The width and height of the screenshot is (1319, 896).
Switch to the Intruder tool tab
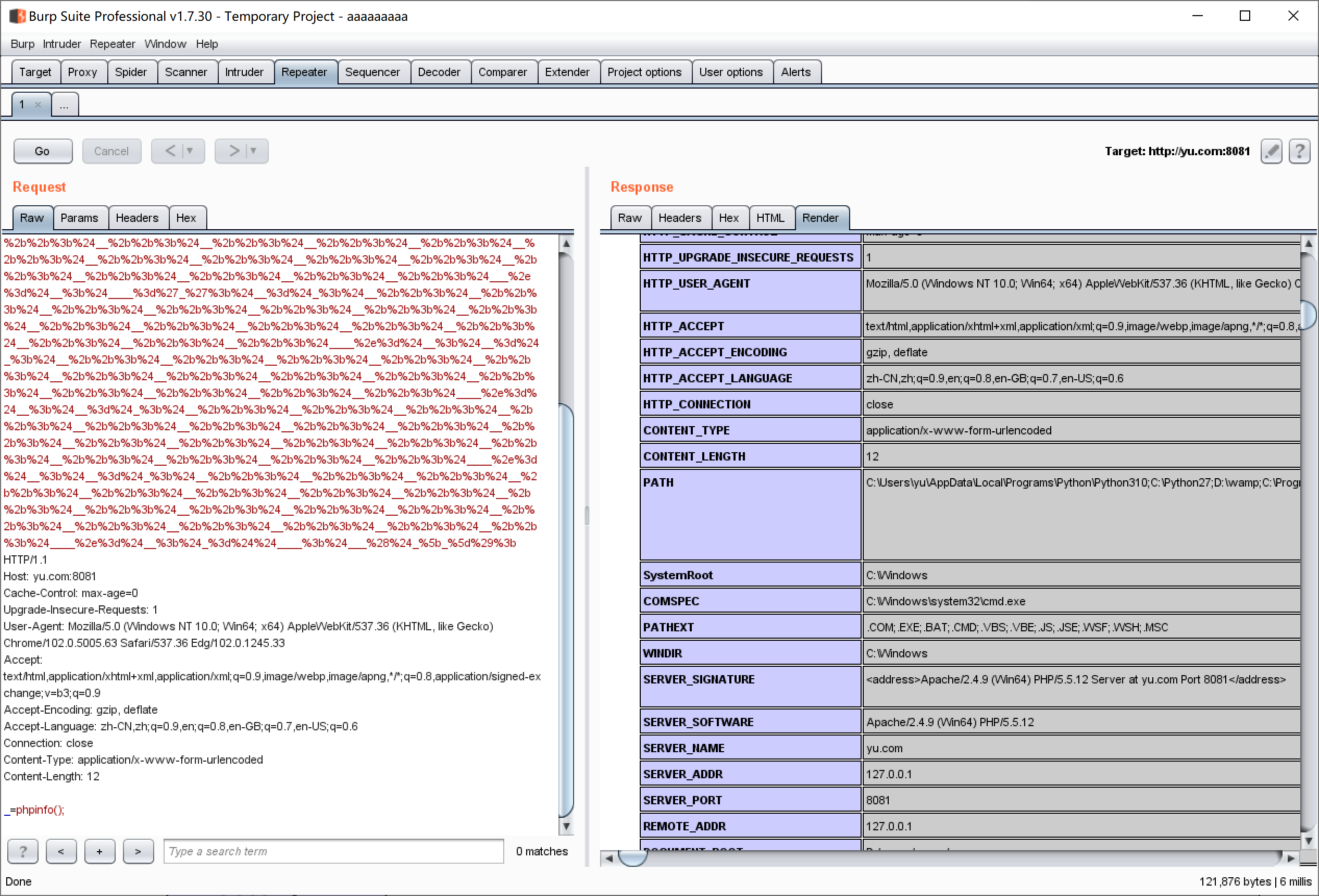pyautogui.click(x=244, y=72)
